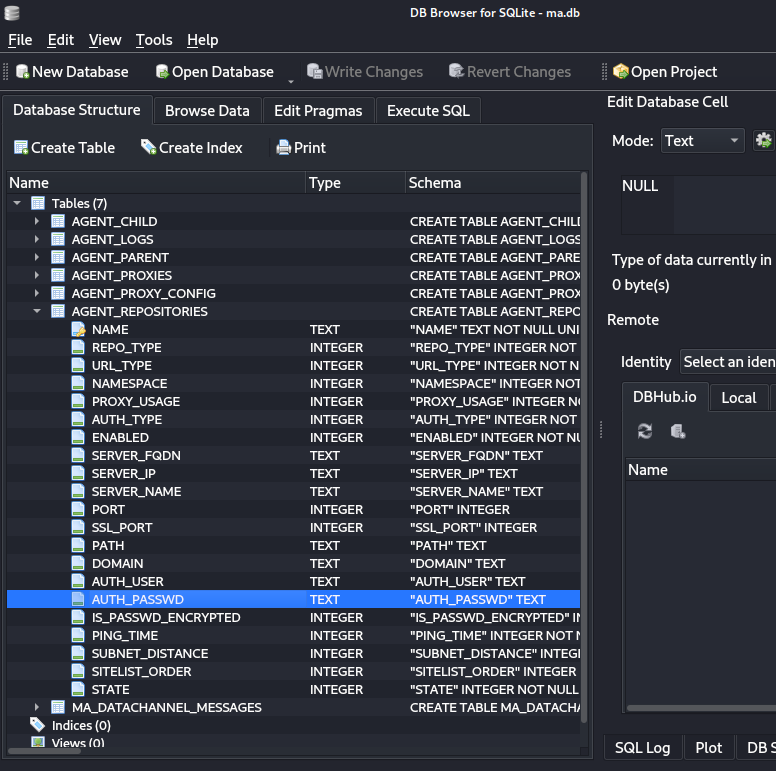Screen dimensions: 776x771
Task: Select the SITELIST_ORDER field row
Action: click(293, 672)
